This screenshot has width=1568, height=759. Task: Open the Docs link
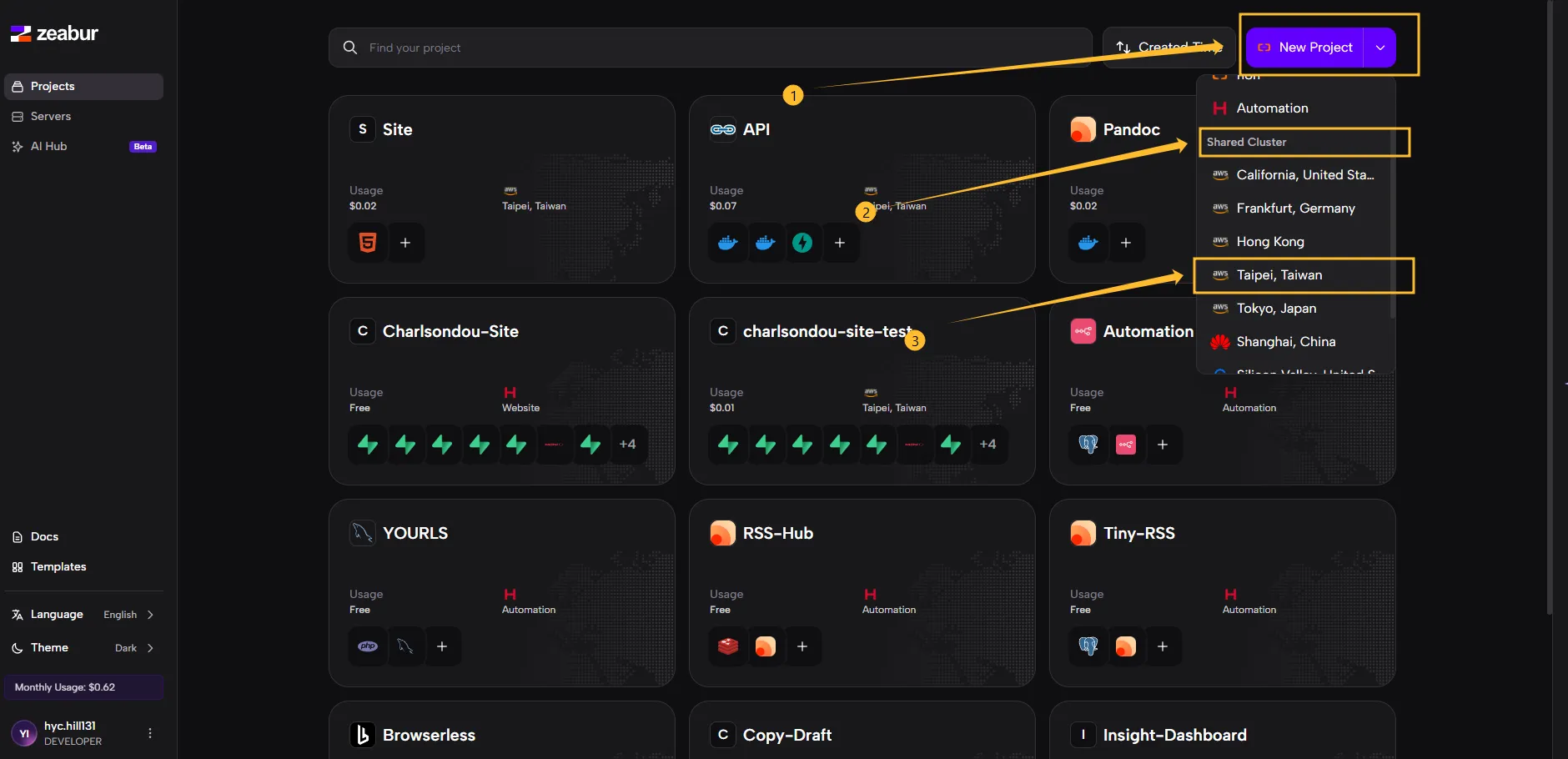44,537
